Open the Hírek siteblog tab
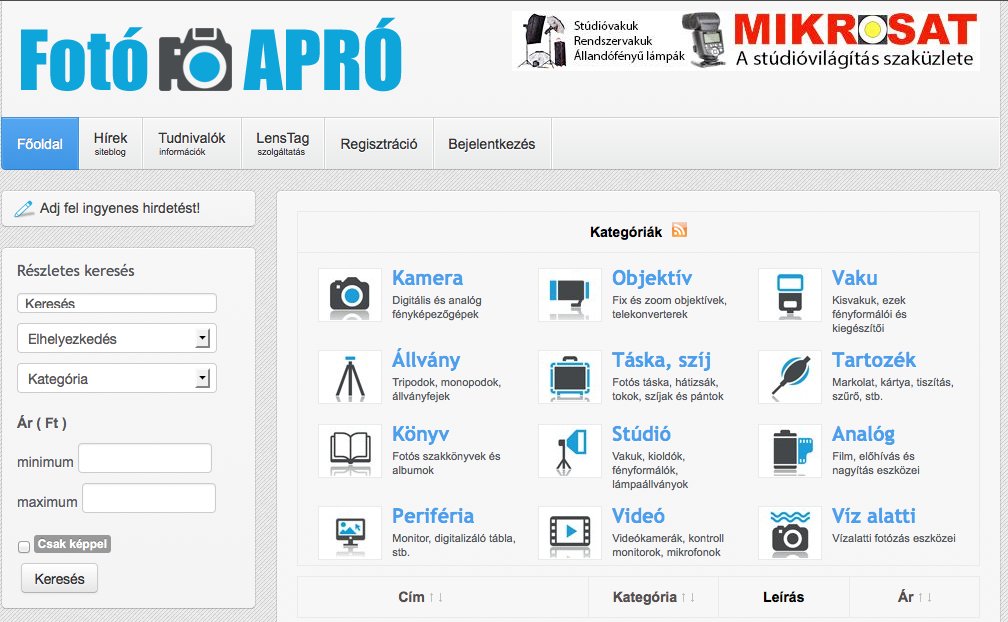 111,144
